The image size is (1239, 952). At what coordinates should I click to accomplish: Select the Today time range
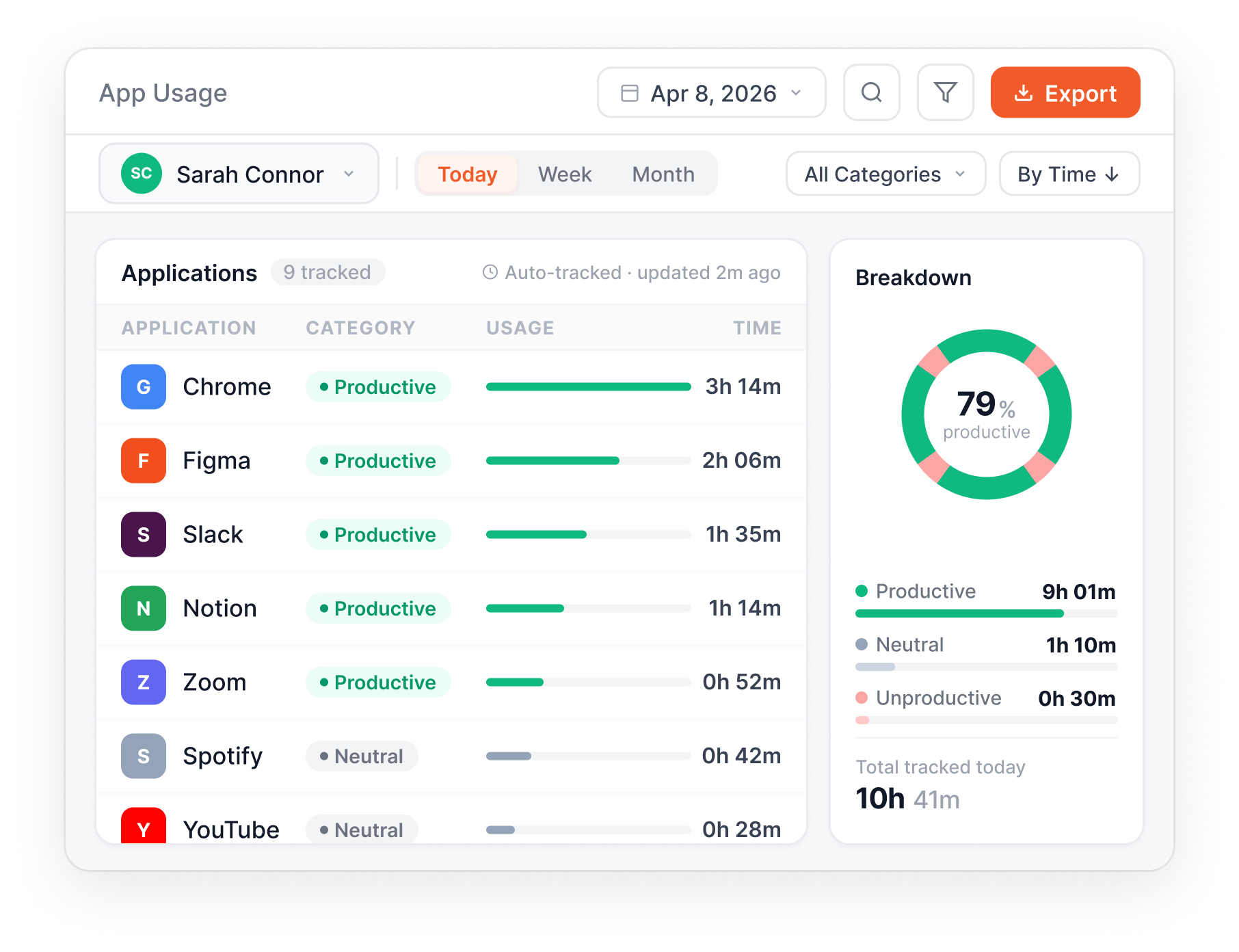[x=467, y=174]
